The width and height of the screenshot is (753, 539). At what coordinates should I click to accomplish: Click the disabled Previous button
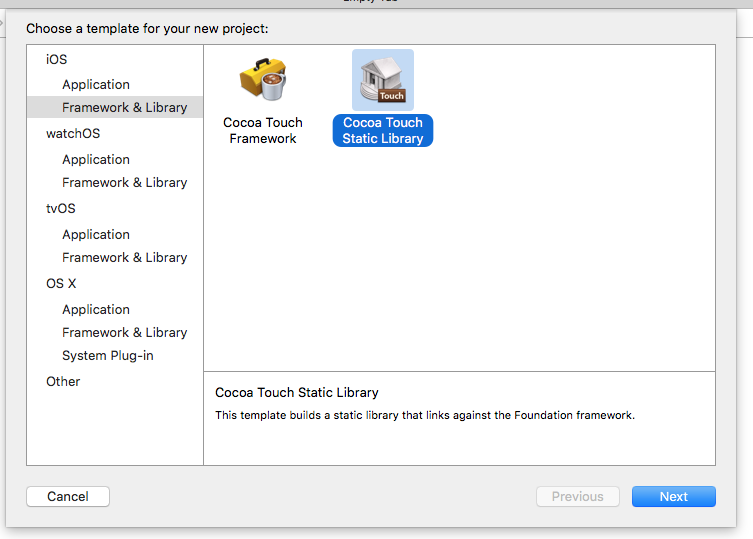tap(578, 496)
